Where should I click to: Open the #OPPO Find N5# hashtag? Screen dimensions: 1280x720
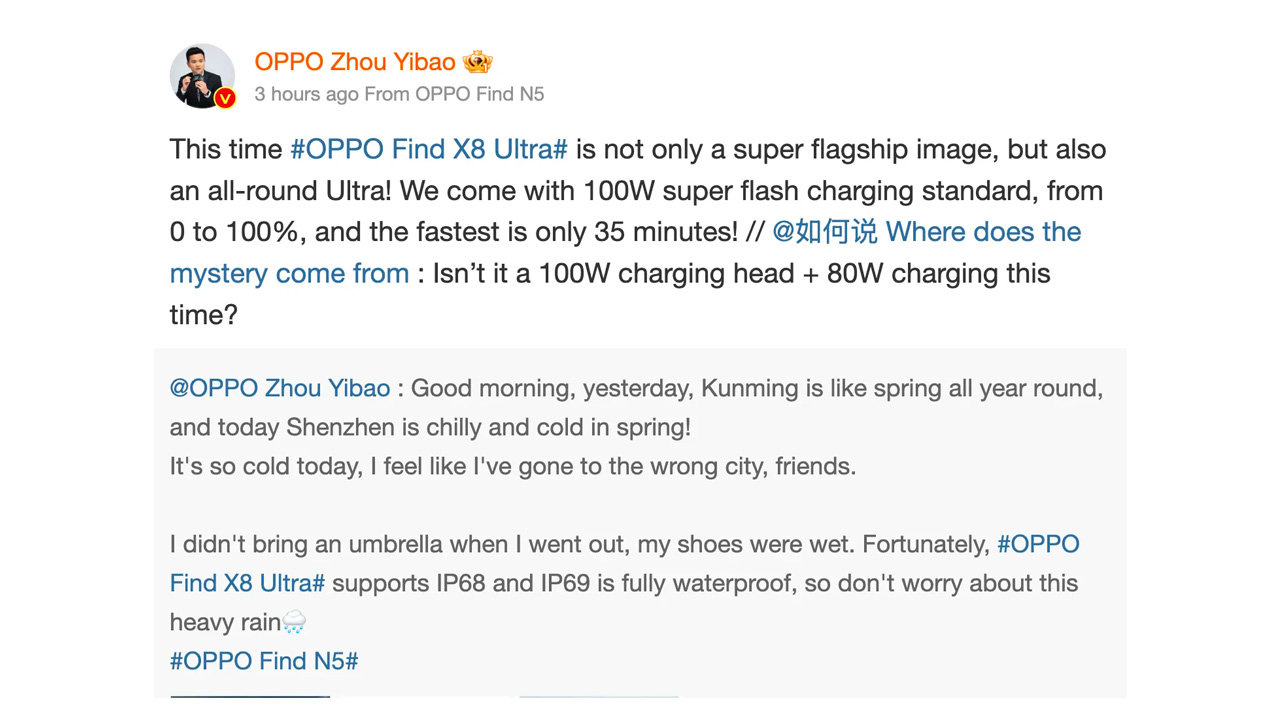point(264,661)
